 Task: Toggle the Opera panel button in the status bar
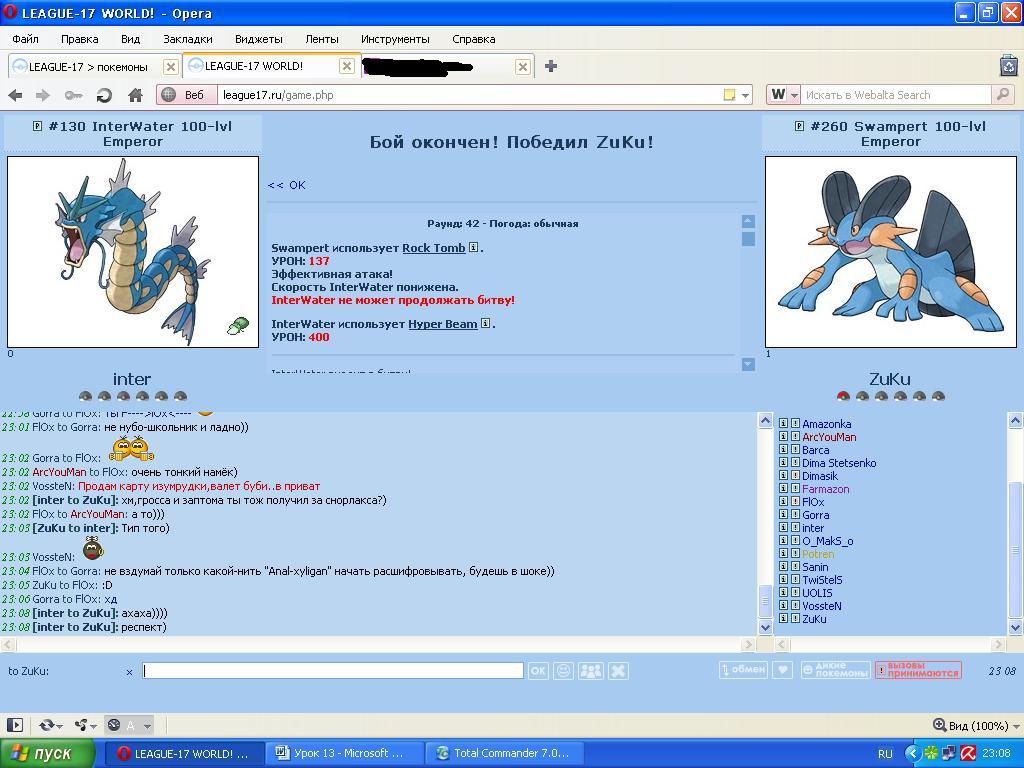[x=14, y=725]
